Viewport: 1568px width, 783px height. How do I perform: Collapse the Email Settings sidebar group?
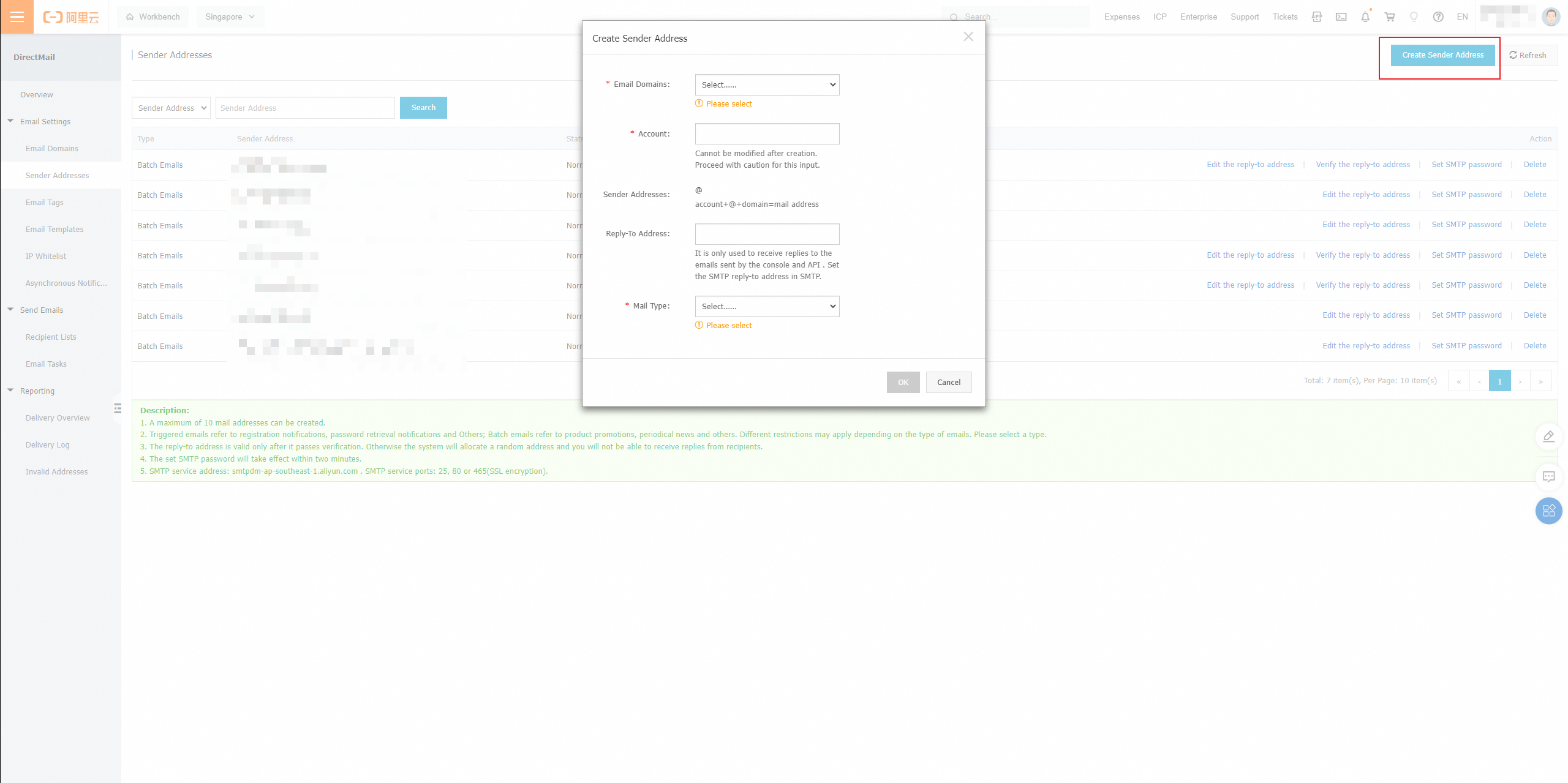11,121
